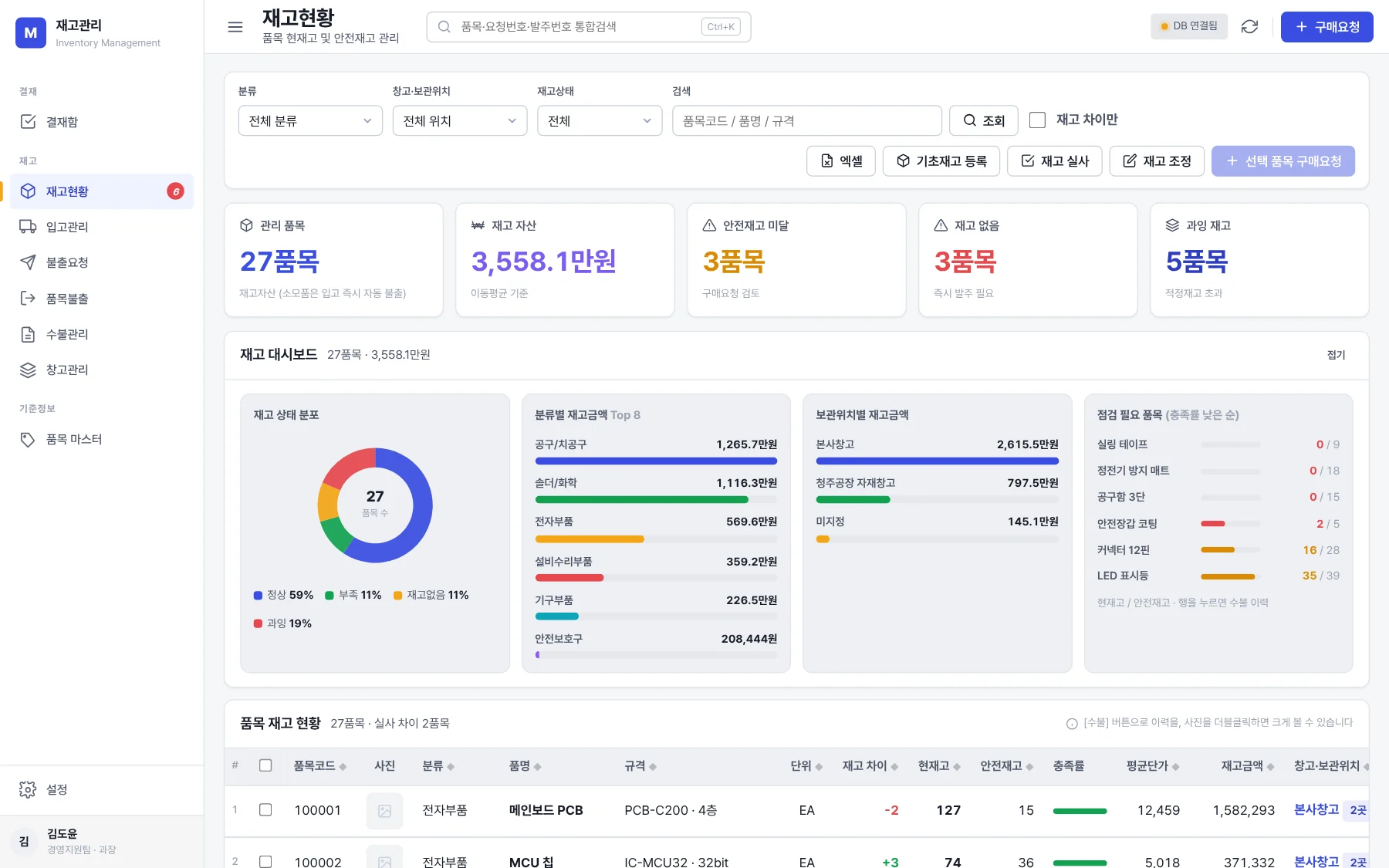Click the 입고관리 truck icon
Image resolution: width=1389 pixels, height=868 pixels.
28,227
